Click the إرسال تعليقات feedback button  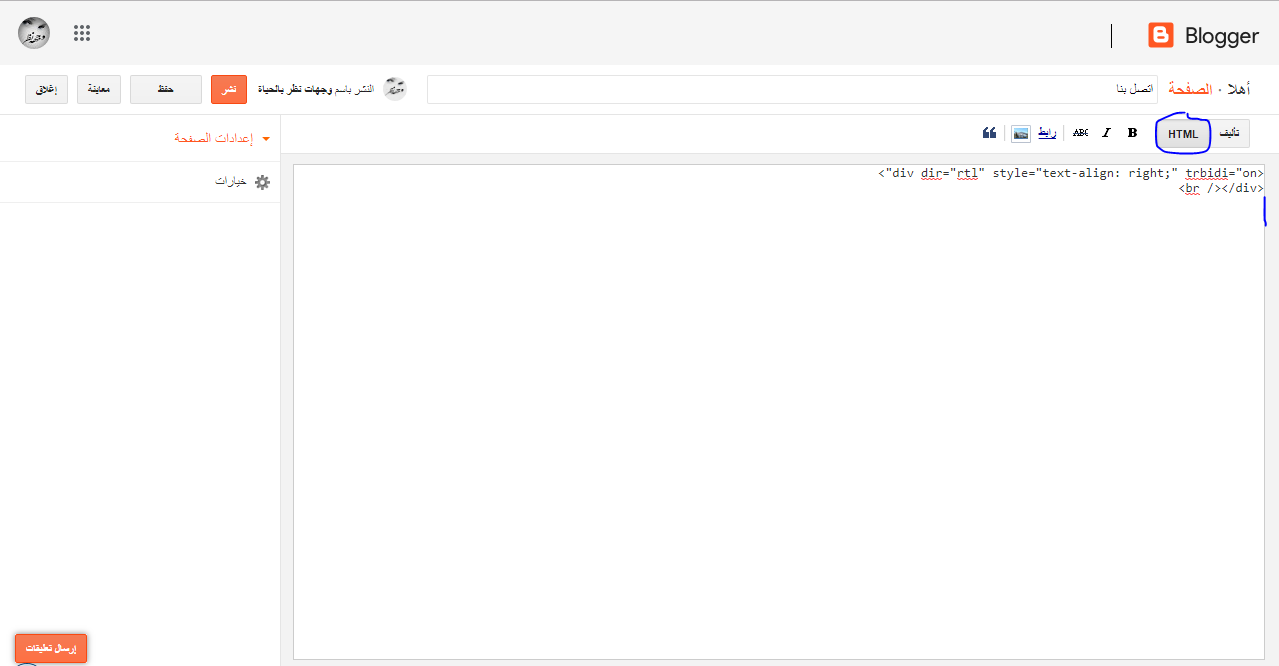51,648
